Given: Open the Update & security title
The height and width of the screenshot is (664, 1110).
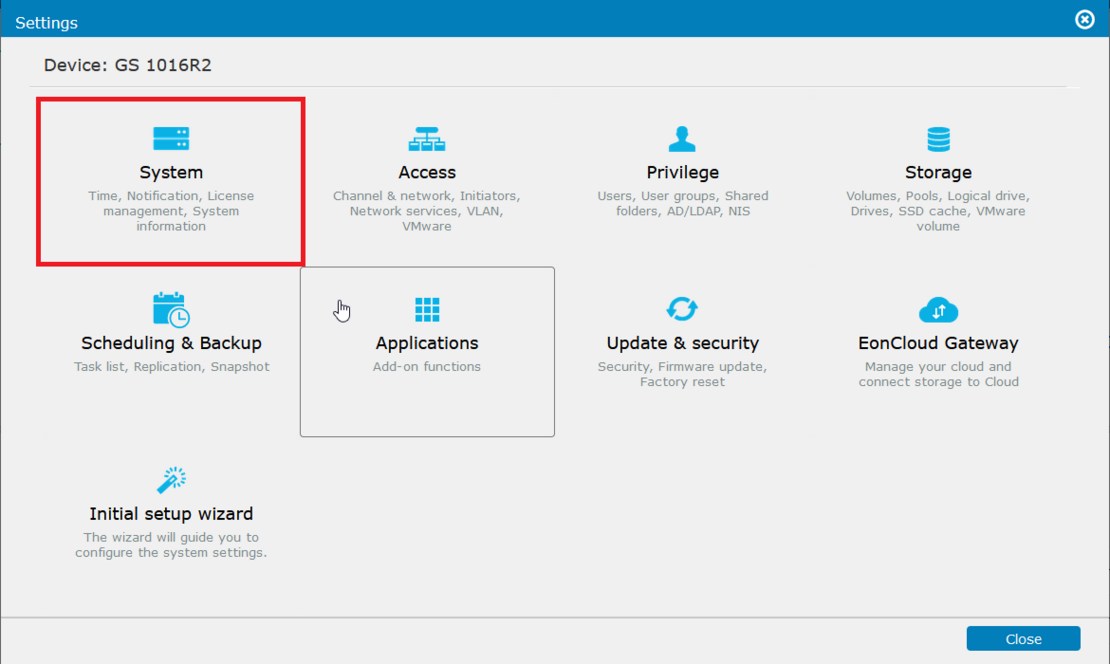Looking at the screenshot, I should point(682,343).
